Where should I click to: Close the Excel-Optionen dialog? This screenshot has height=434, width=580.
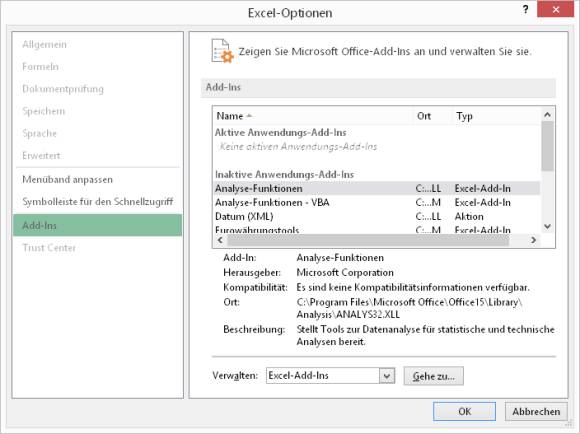555,10
